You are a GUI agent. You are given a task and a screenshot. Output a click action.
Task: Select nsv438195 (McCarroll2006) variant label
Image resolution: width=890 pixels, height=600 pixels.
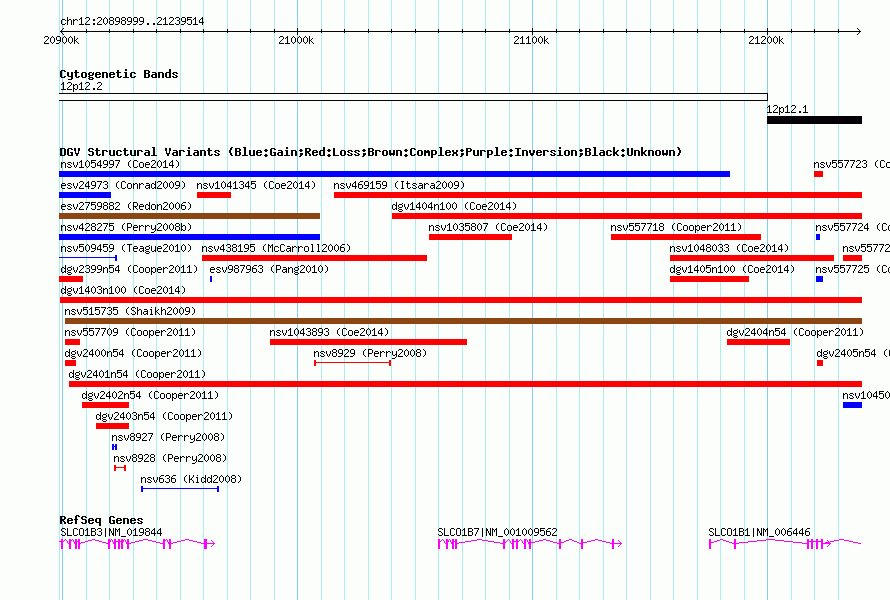pos(276,248)
